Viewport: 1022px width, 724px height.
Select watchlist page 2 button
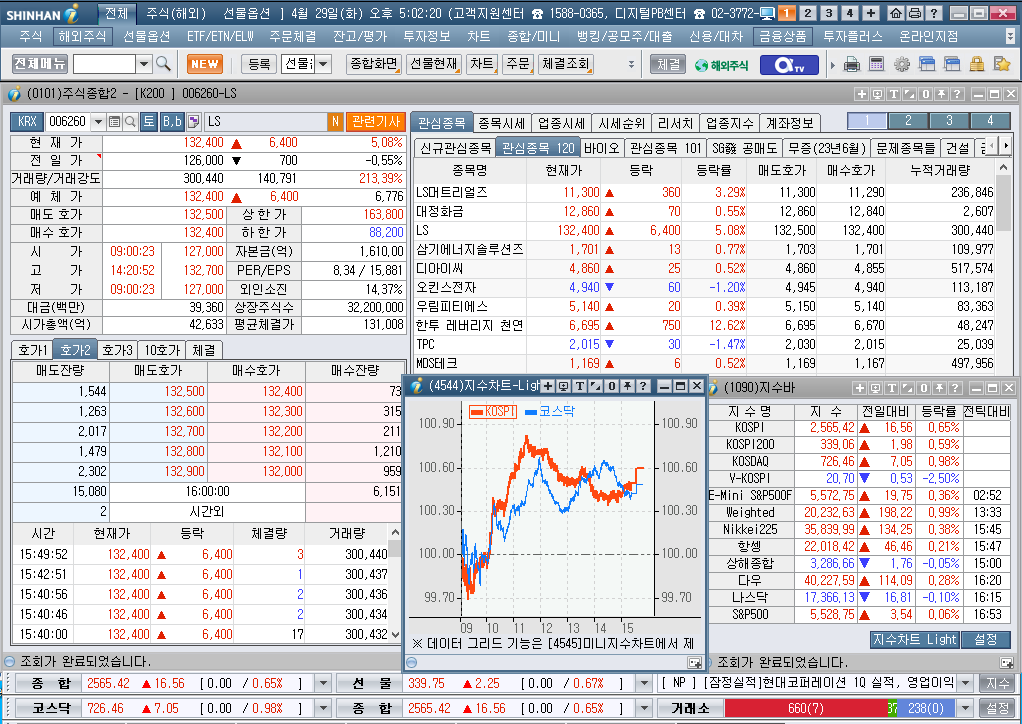pos(908,121)
